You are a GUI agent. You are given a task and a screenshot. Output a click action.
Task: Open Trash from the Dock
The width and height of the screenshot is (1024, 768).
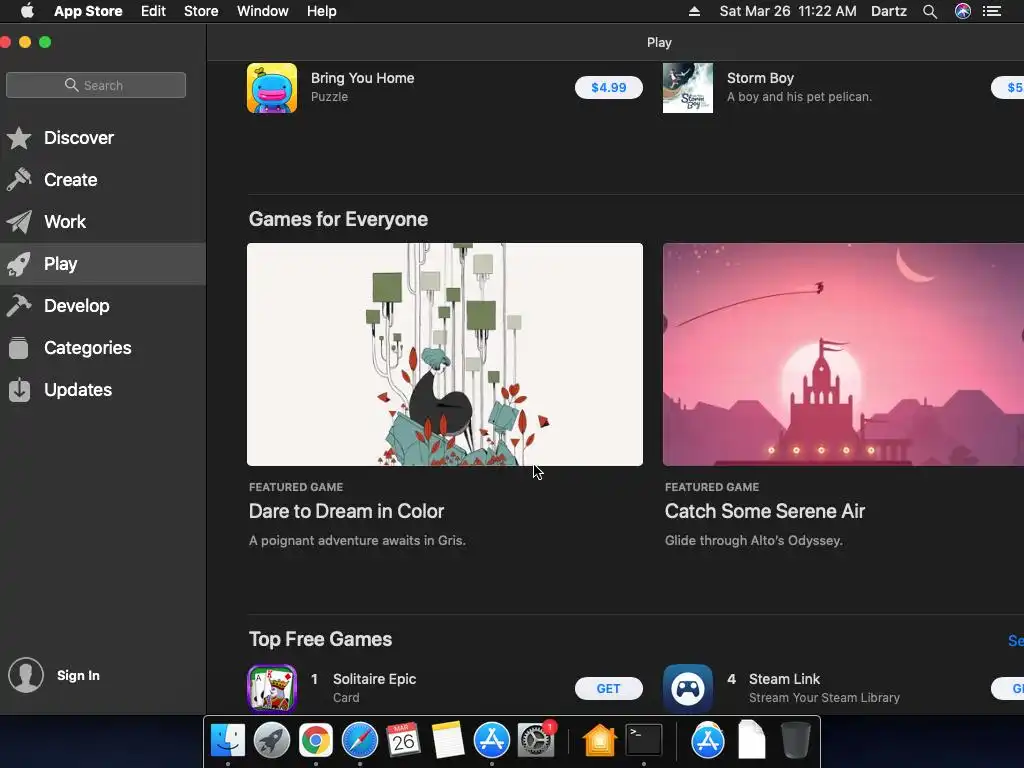(x=795, y=740)
